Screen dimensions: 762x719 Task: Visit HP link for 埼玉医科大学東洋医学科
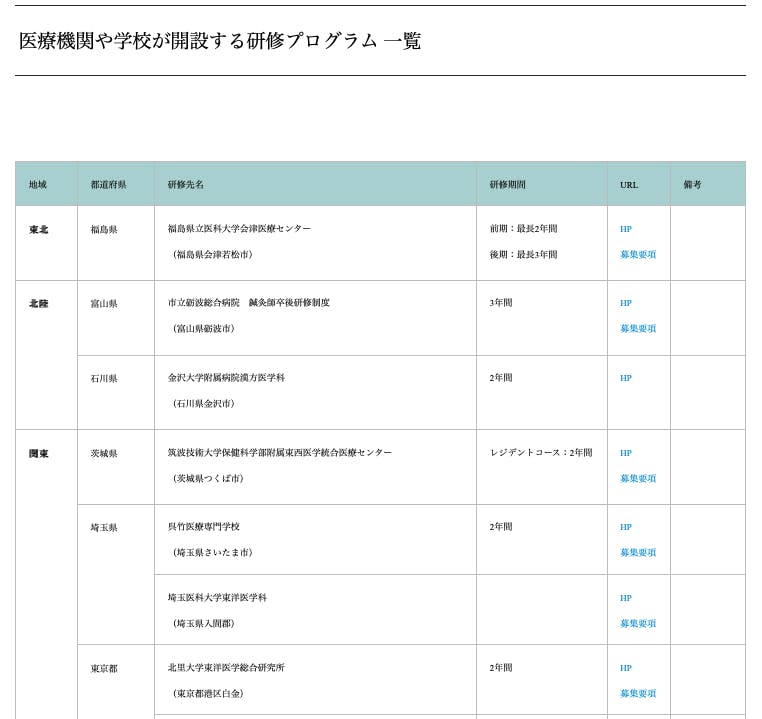click(625, 598)
